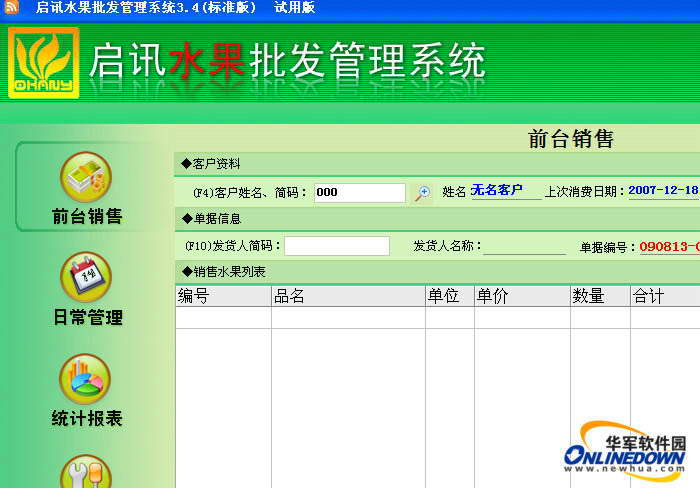Click the customer search magnifier icon
This screenshot has height=488, width=700.
[x=422, y=193]
